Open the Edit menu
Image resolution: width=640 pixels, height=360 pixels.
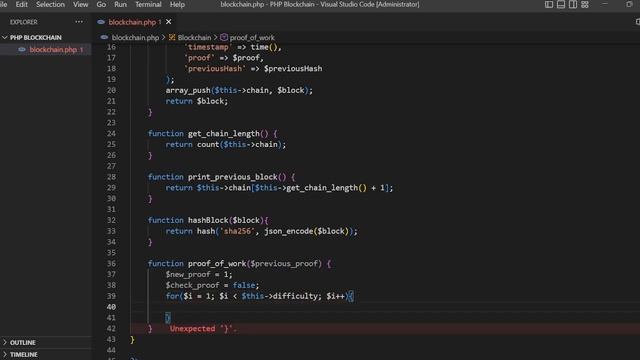click(x=21, y=4)
